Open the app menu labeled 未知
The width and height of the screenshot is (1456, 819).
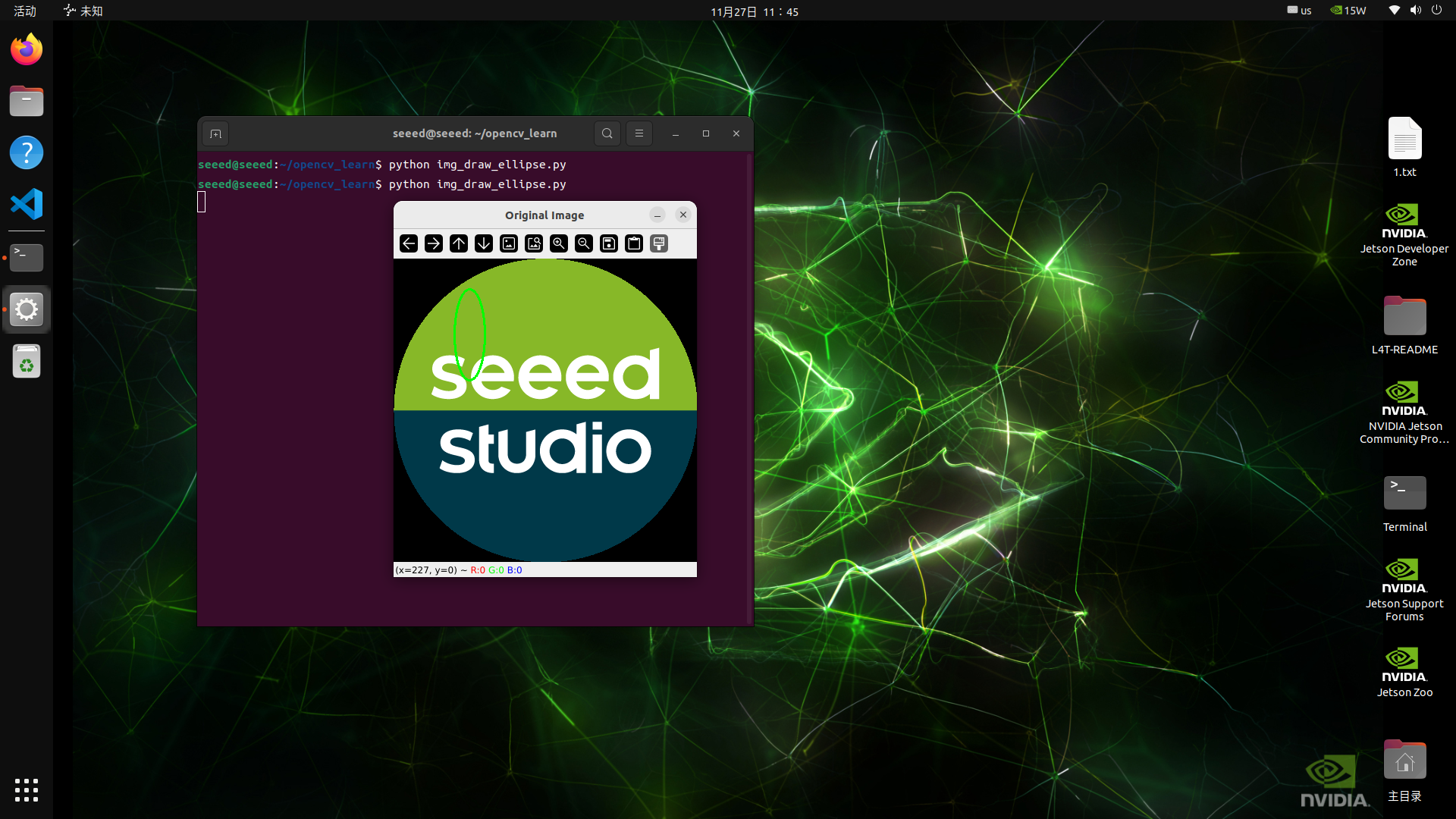point(83,11)
